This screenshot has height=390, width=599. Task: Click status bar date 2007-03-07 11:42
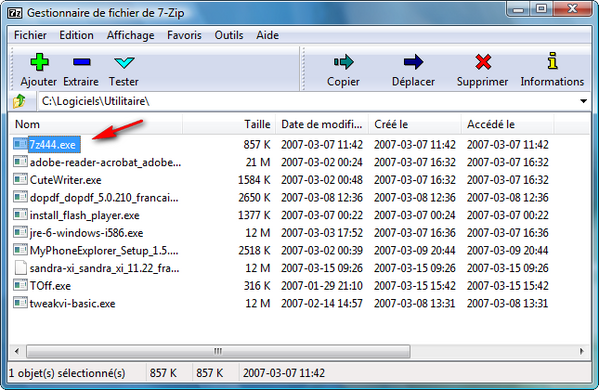pos(283,373)
